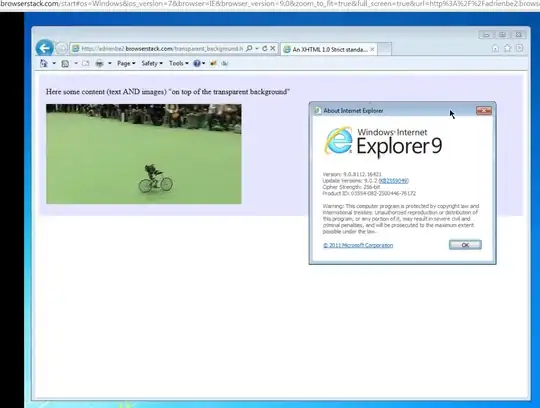Open Favorites with the star icon
Image resolution: width=540 pixels, height=408 pixels.
[x=508, y=48]
